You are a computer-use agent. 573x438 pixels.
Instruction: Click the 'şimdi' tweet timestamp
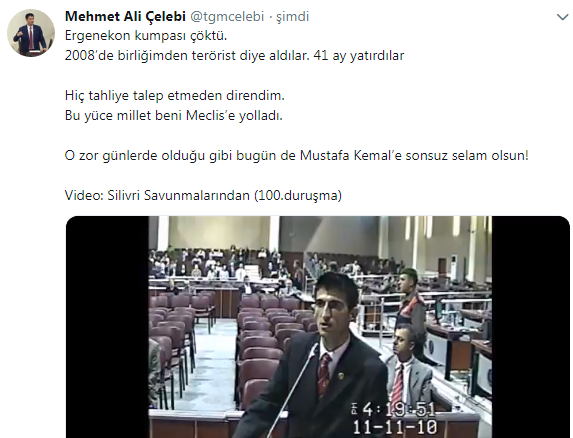[x=292, y=17]
